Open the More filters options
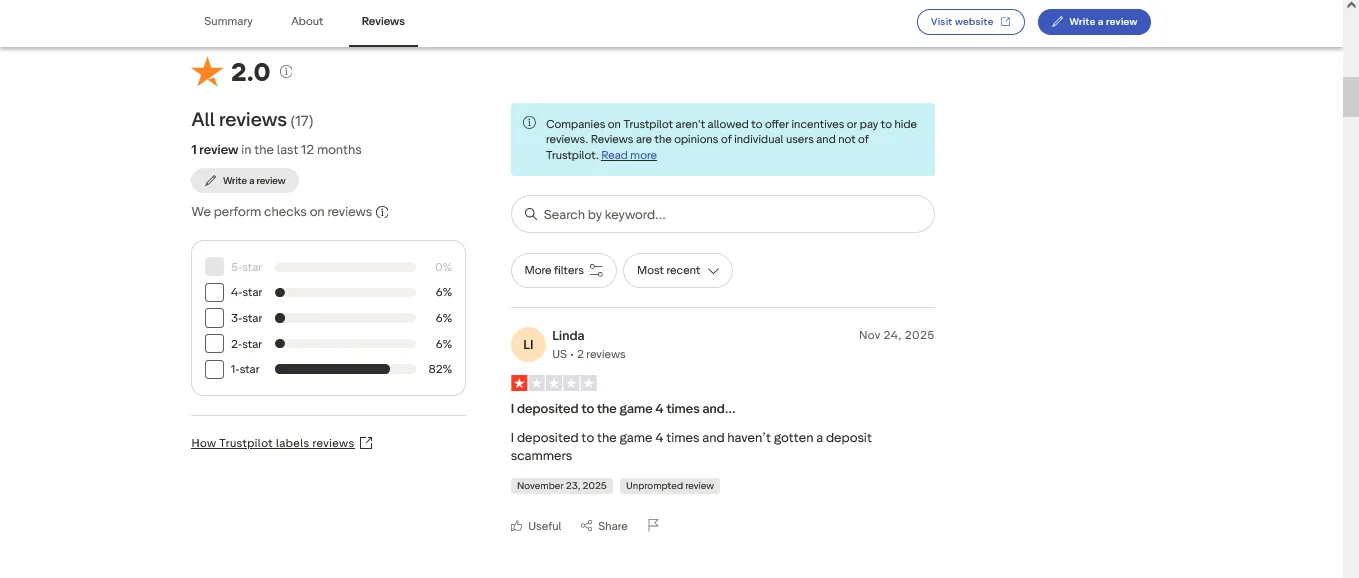Viewport: 1359px width, 578px height. [564, 270]
